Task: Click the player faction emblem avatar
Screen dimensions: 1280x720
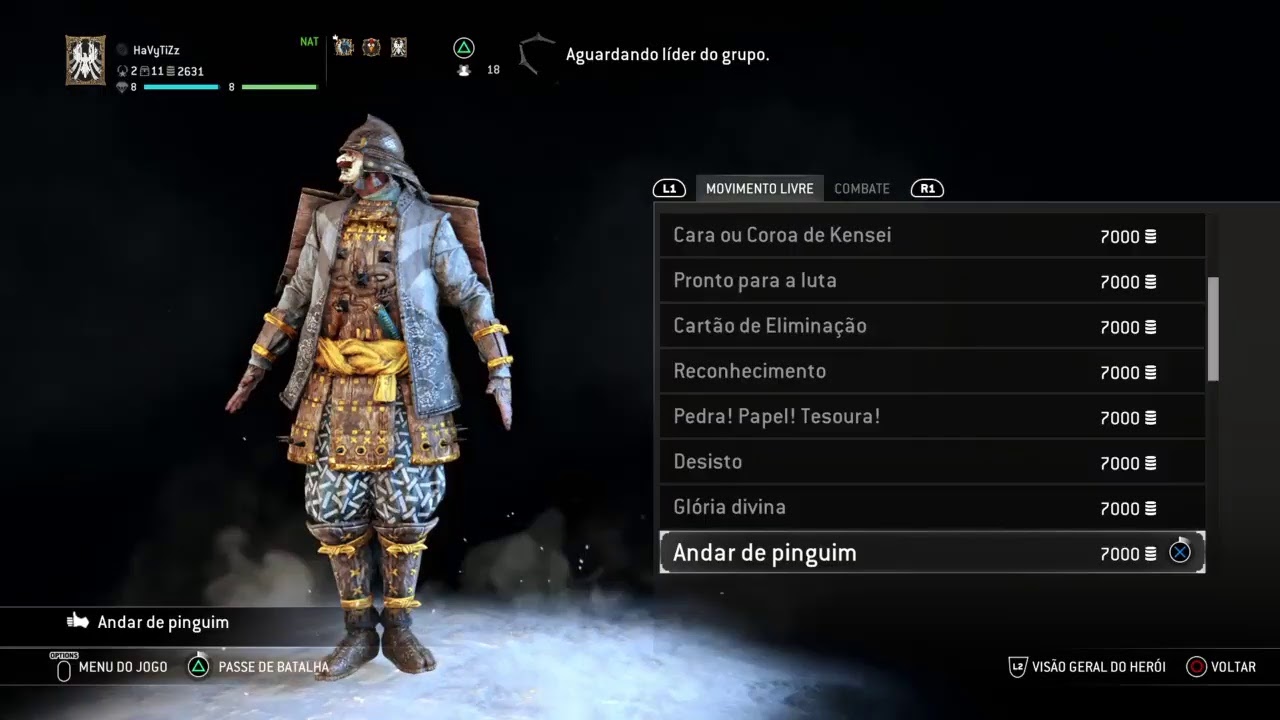Action: click(x=85, y=61)
